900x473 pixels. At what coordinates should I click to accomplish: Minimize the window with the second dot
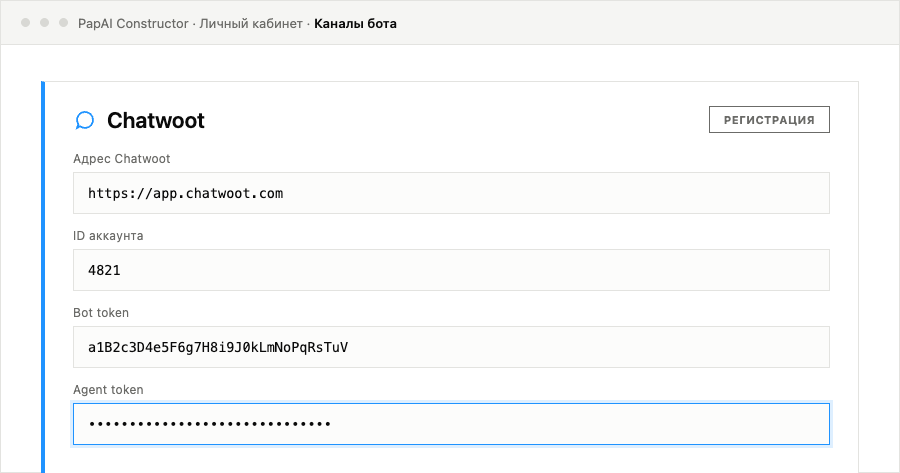44,23
